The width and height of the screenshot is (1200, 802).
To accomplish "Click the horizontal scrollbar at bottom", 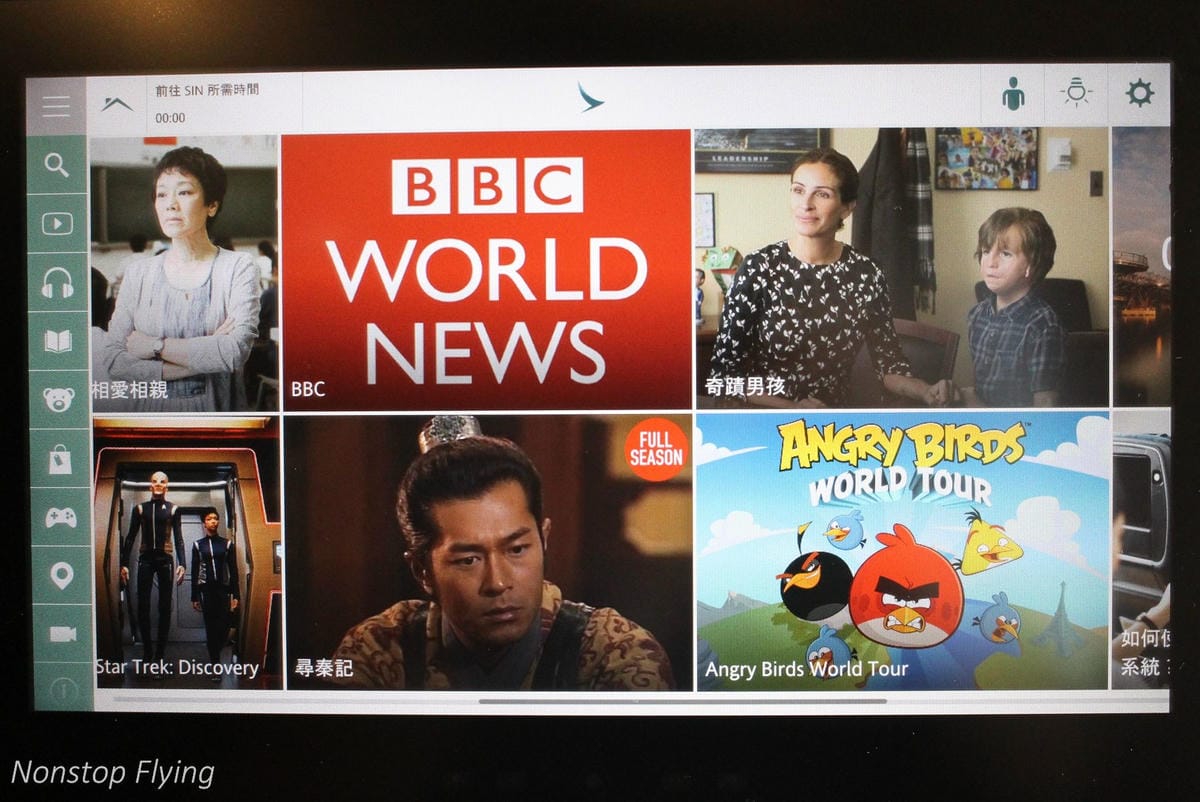I will 682,701.
